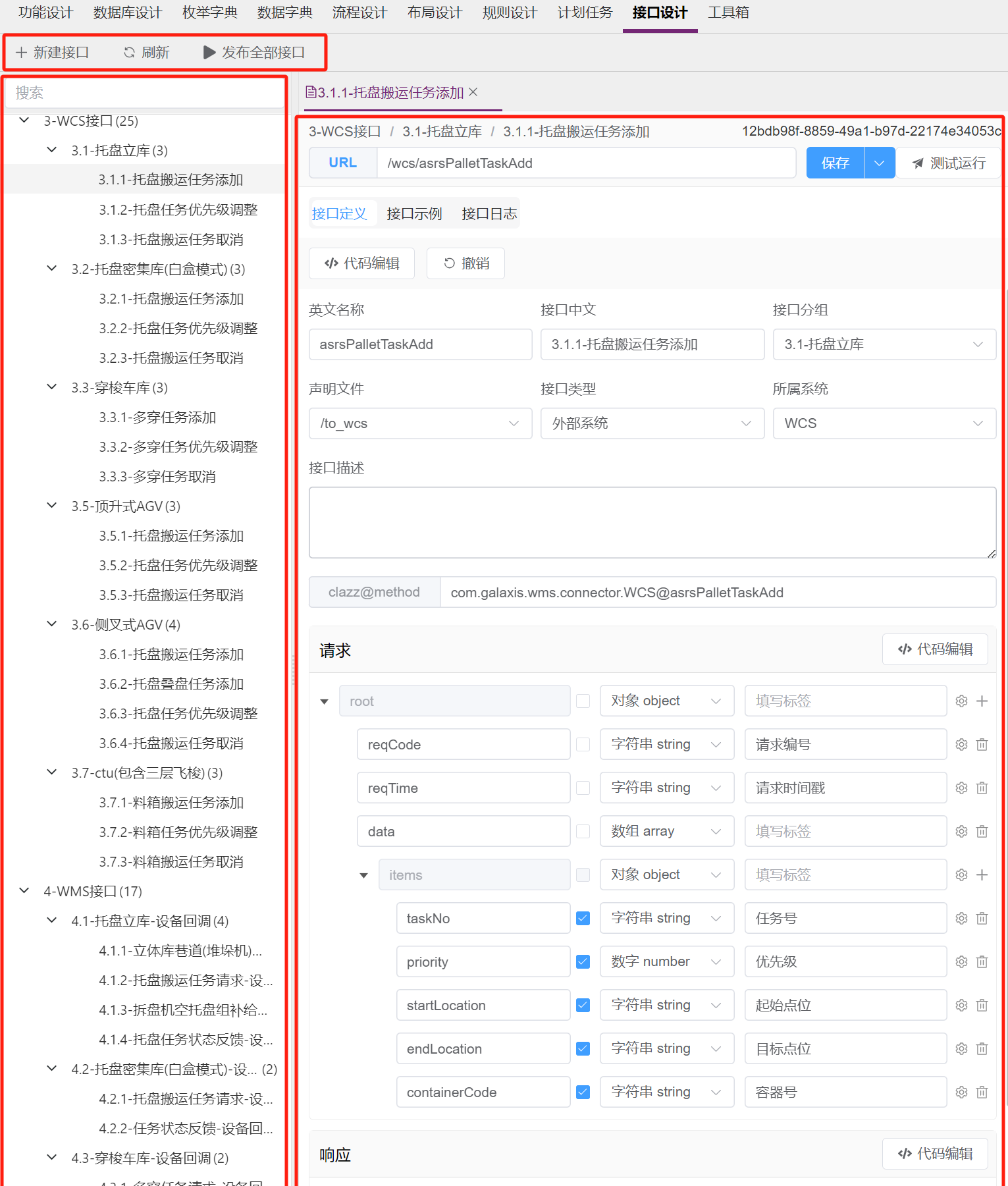The height and width of the screenshot is (1186, 1008).
Task: Open settings gear for data field
Action: [961, 831]
